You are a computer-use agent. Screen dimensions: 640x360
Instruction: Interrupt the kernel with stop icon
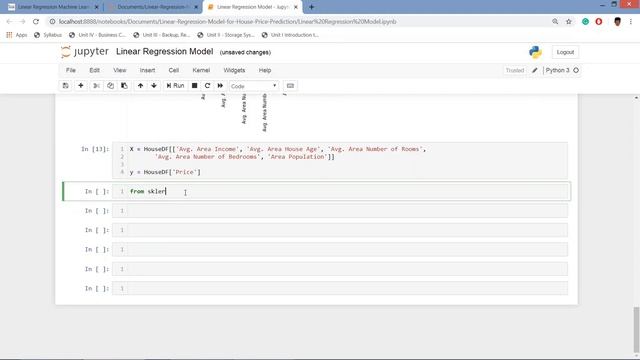(195, 86)
